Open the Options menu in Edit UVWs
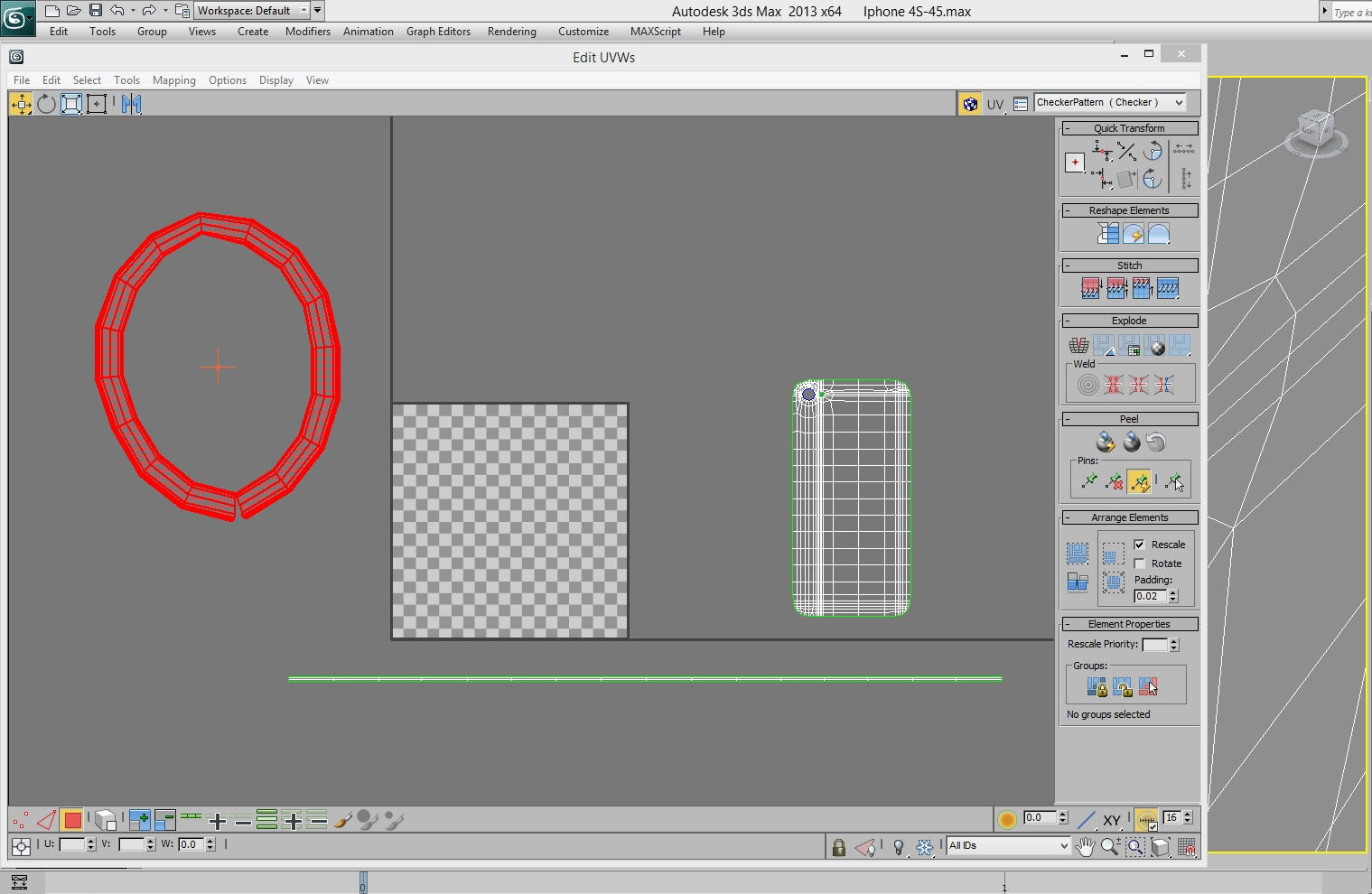This screenshot has height=894, width=1372. (x=228, y=80)
